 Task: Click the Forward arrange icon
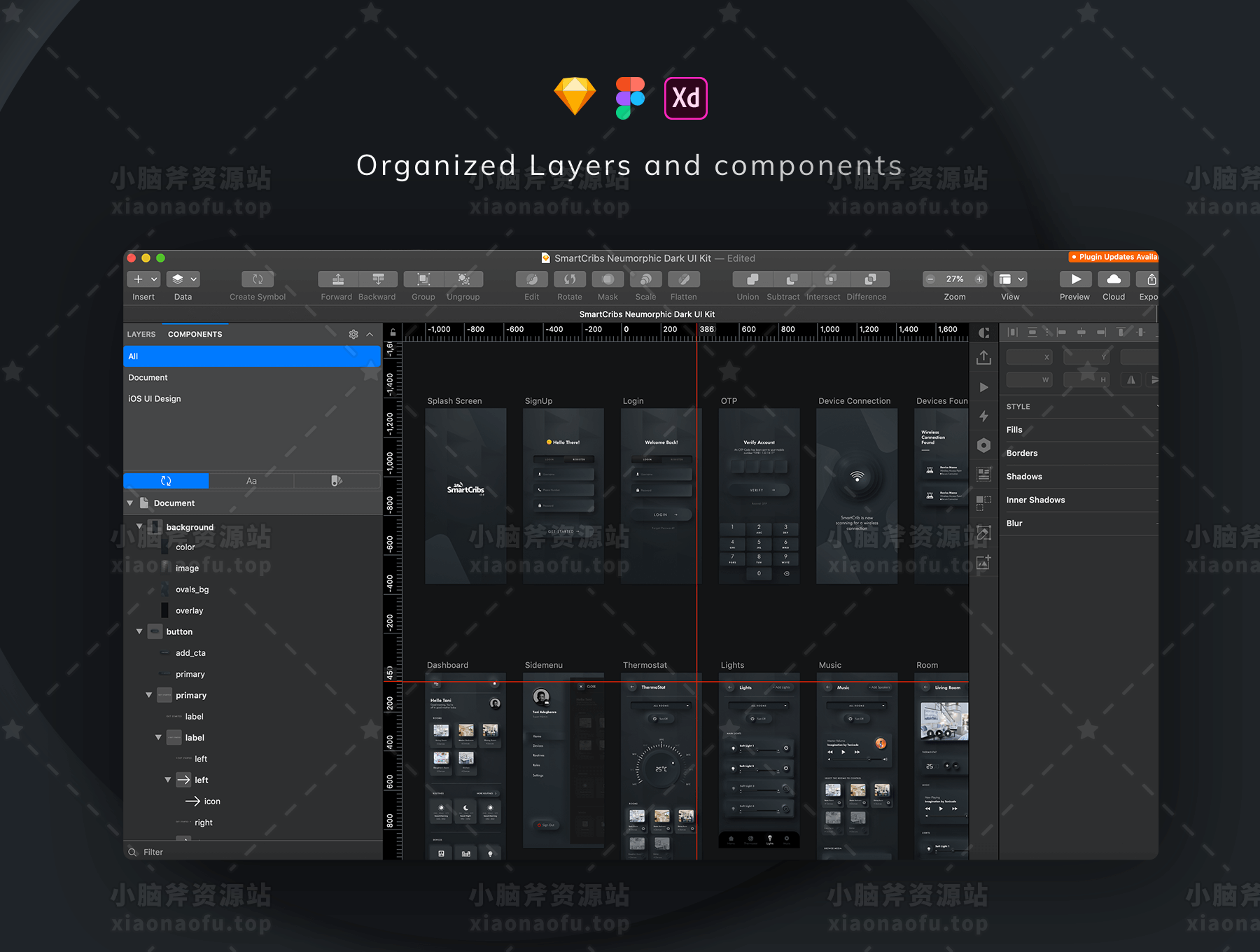coord(338,279)
